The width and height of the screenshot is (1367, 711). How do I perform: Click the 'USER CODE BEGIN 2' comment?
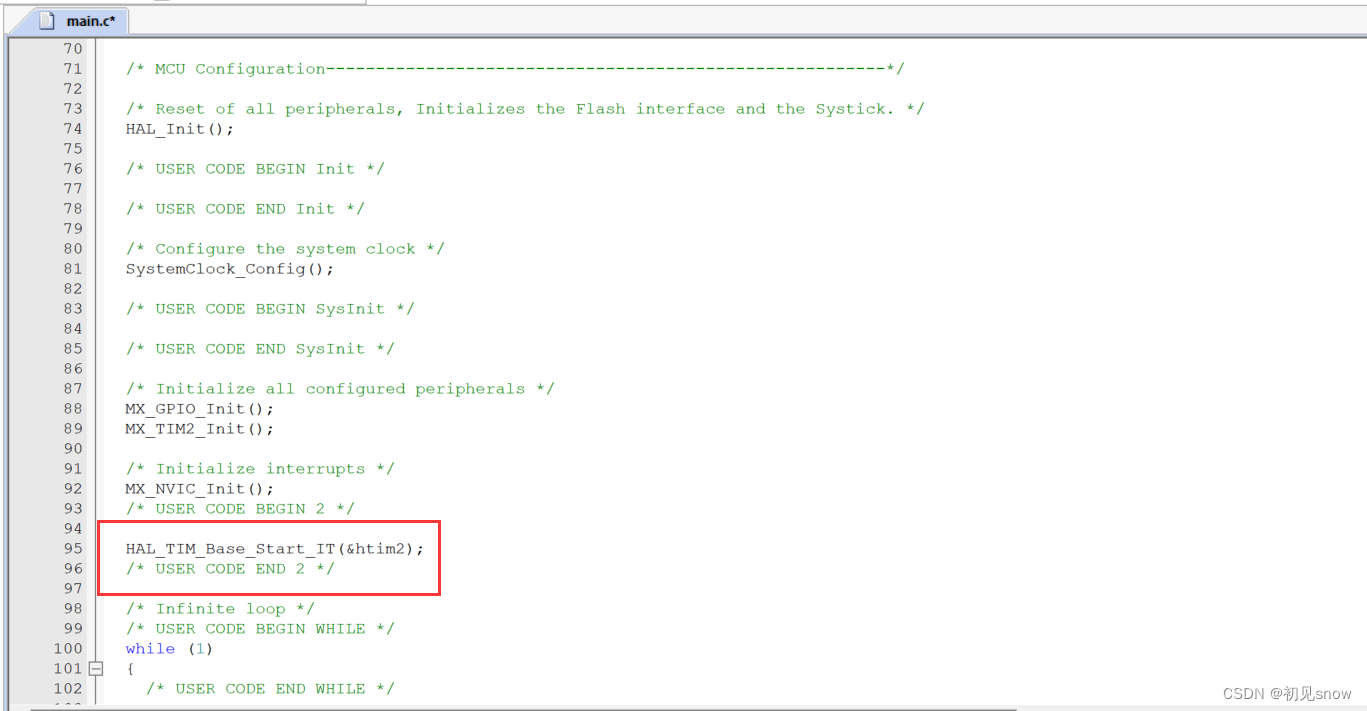pos(240,509)
